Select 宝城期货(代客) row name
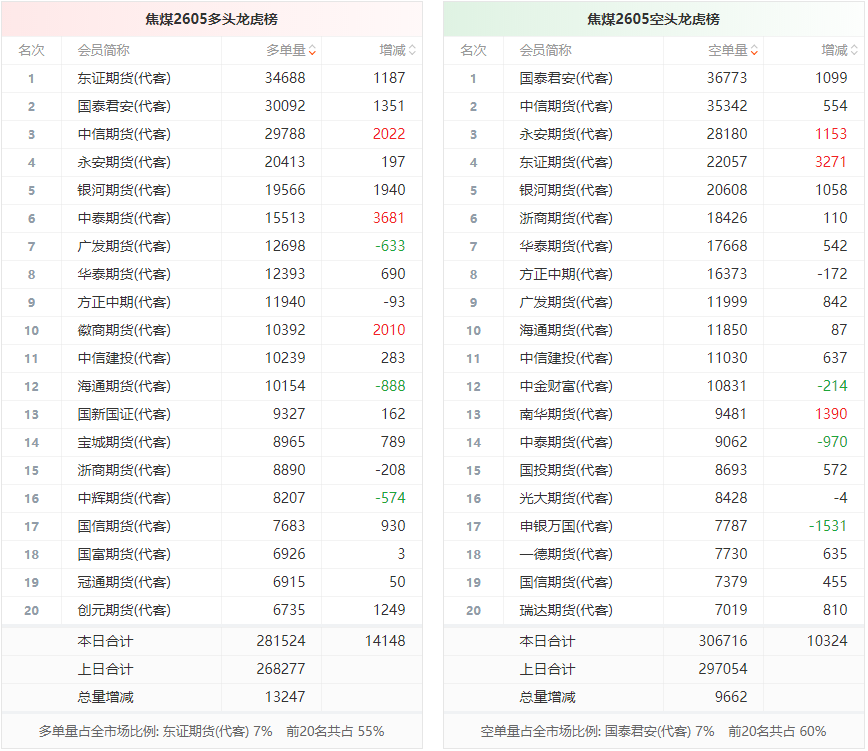The width and height of the screenshot is (868, 751). pos(124,442)
